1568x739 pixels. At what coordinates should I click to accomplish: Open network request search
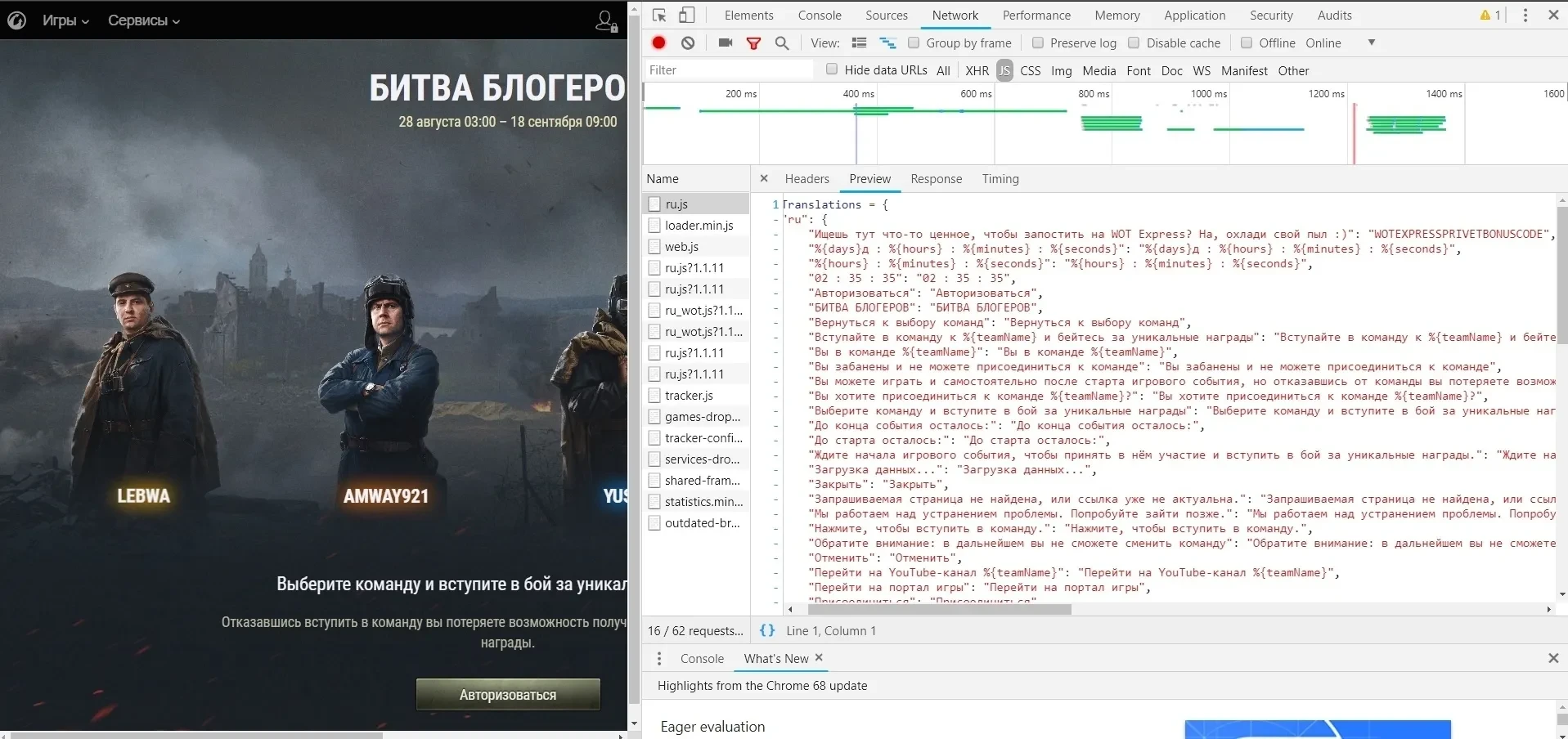coord(782,43)
